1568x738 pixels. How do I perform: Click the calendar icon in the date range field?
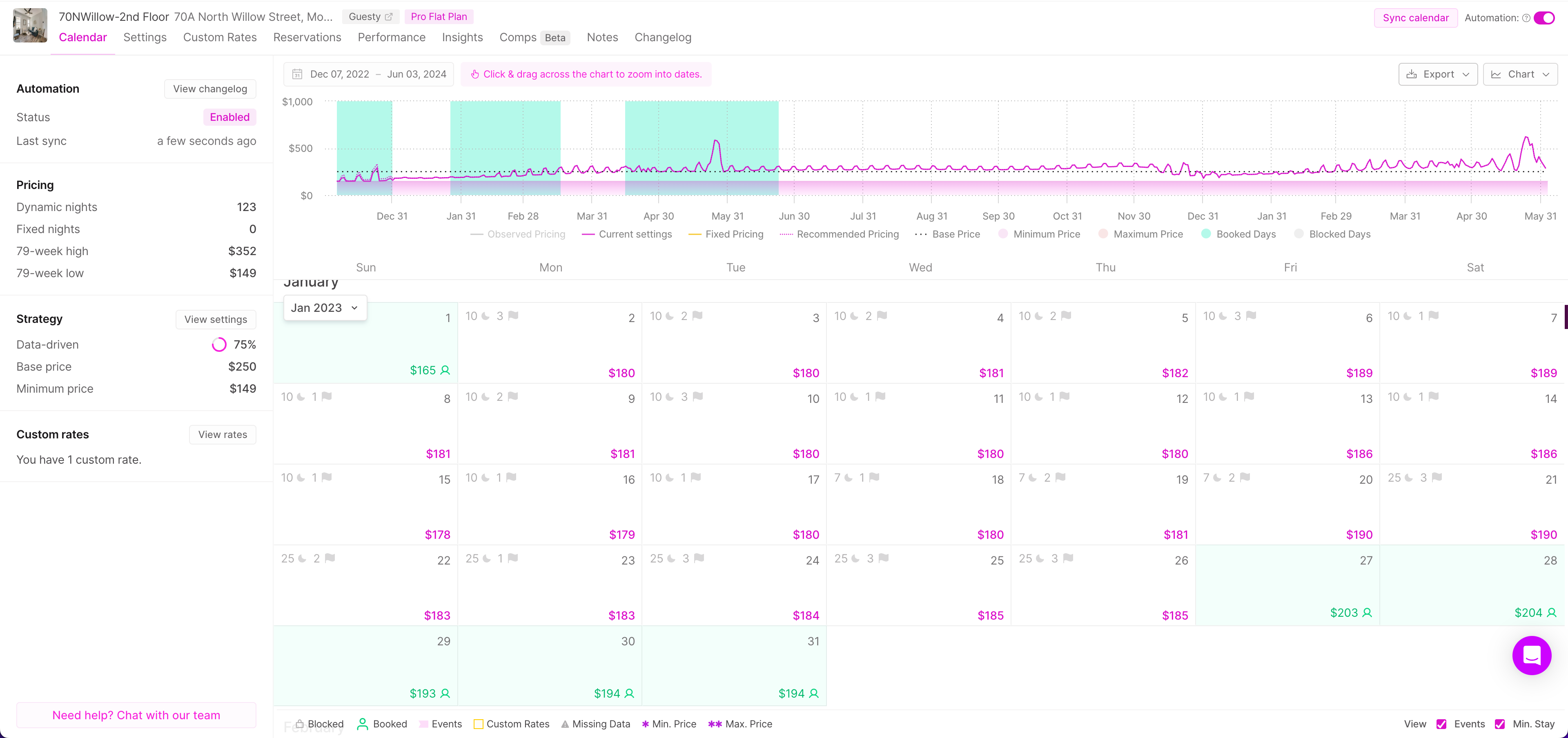pos(297,74)
